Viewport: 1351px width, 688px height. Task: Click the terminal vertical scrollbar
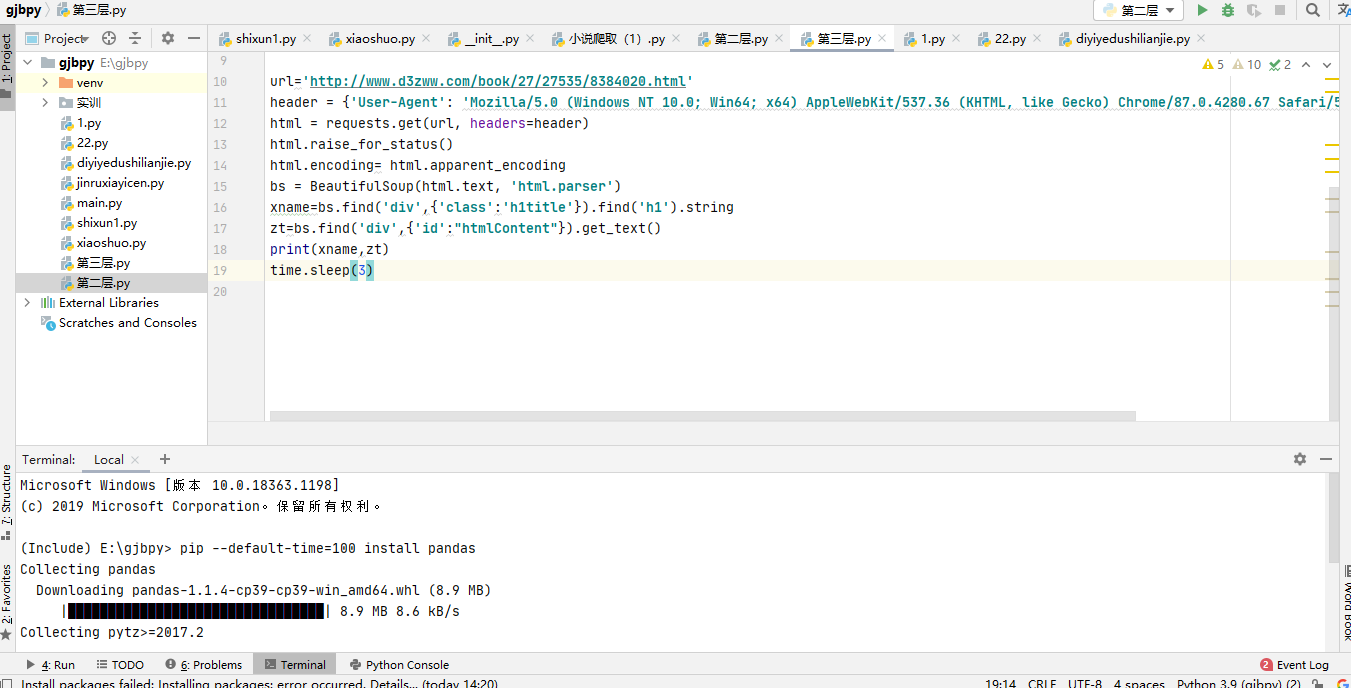[x=1333, y=519]
